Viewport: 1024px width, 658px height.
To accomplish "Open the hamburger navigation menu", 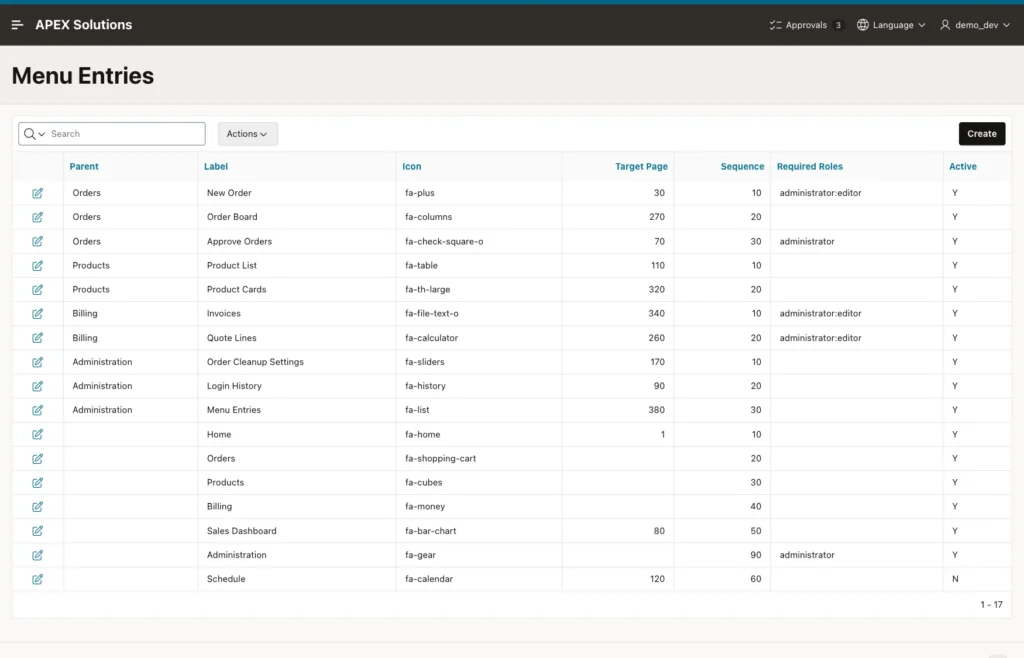I will [x=18, y=25].
